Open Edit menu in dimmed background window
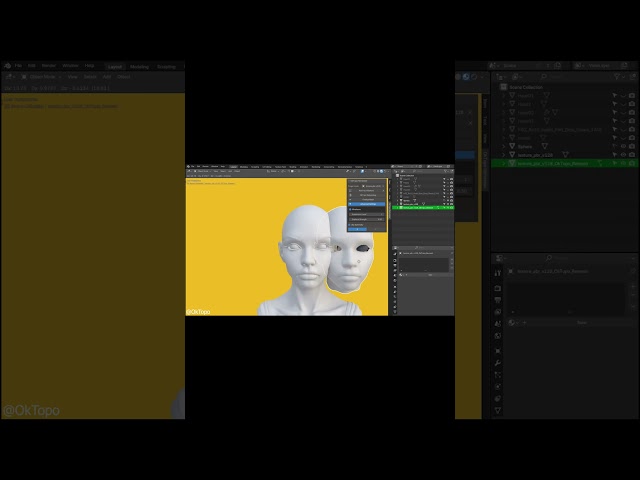 (x=31, y=66)
